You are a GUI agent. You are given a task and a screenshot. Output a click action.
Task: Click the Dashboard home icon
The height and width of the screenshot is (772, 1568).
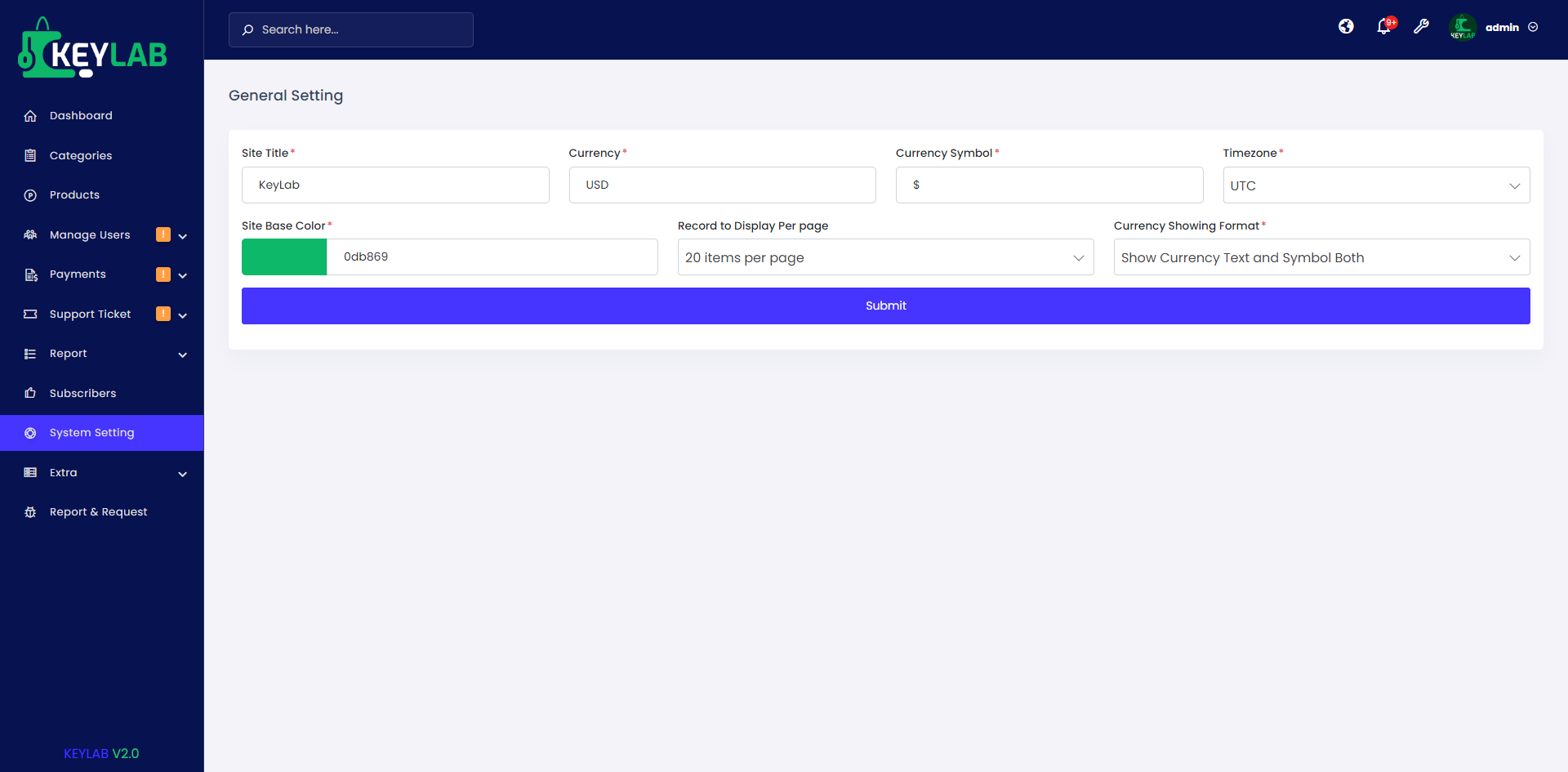click(x=30, y=116)
